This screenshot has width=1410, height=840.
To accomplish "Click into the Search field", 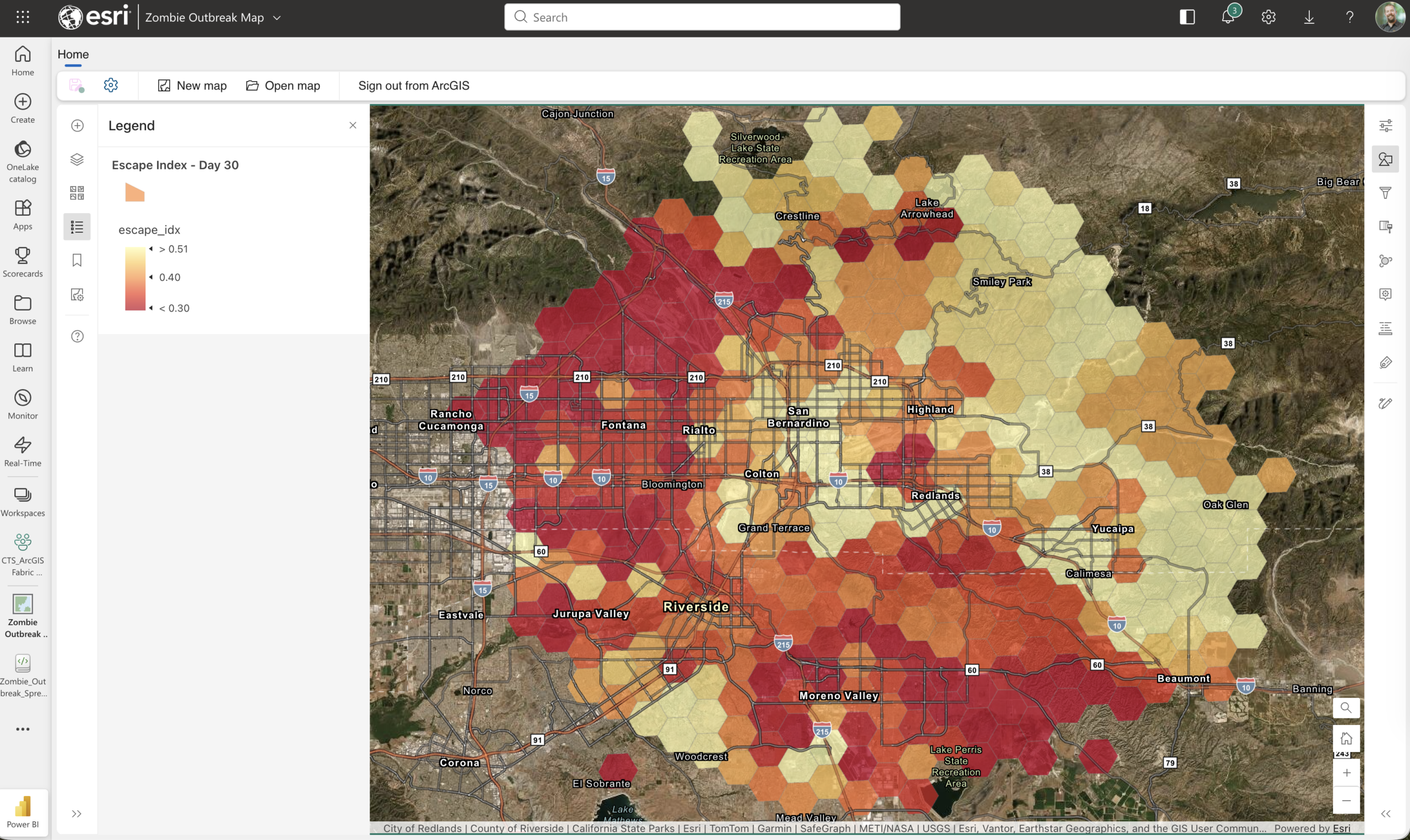I will (x=702, y=17).
